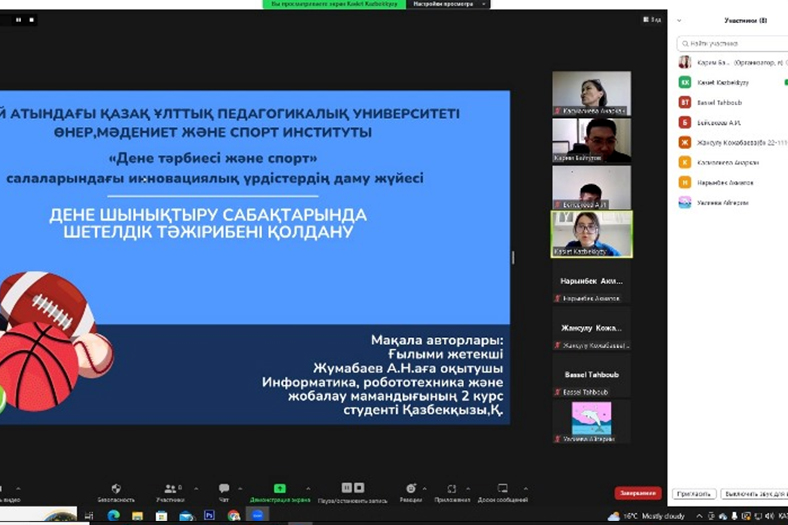This screenshot has height=525, width=788.
Task: Open the Reactions (Реакции) icon
Action: (x=410, y=489)
